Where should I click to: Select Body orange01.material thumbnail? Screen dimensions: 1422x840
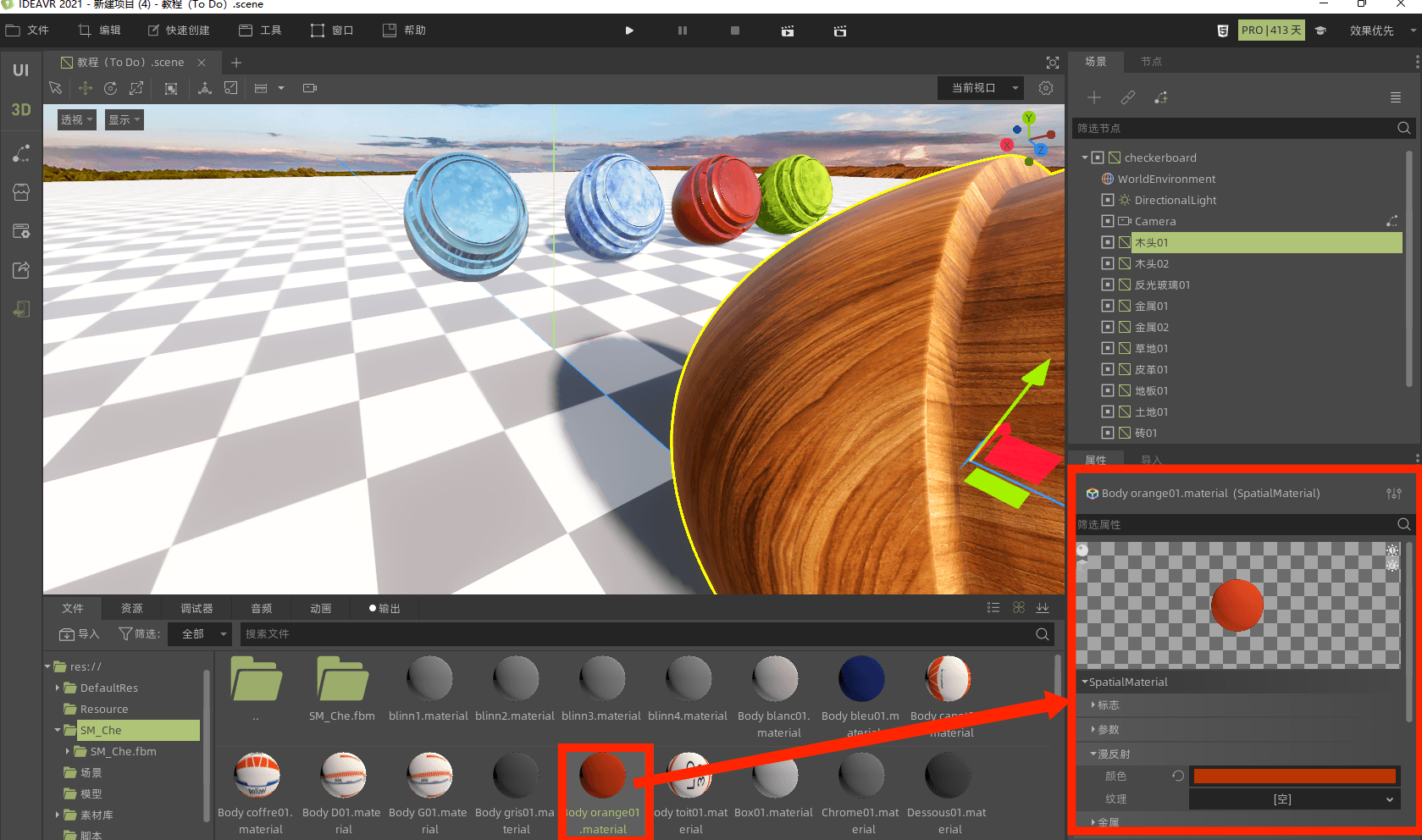pos(602,774)
